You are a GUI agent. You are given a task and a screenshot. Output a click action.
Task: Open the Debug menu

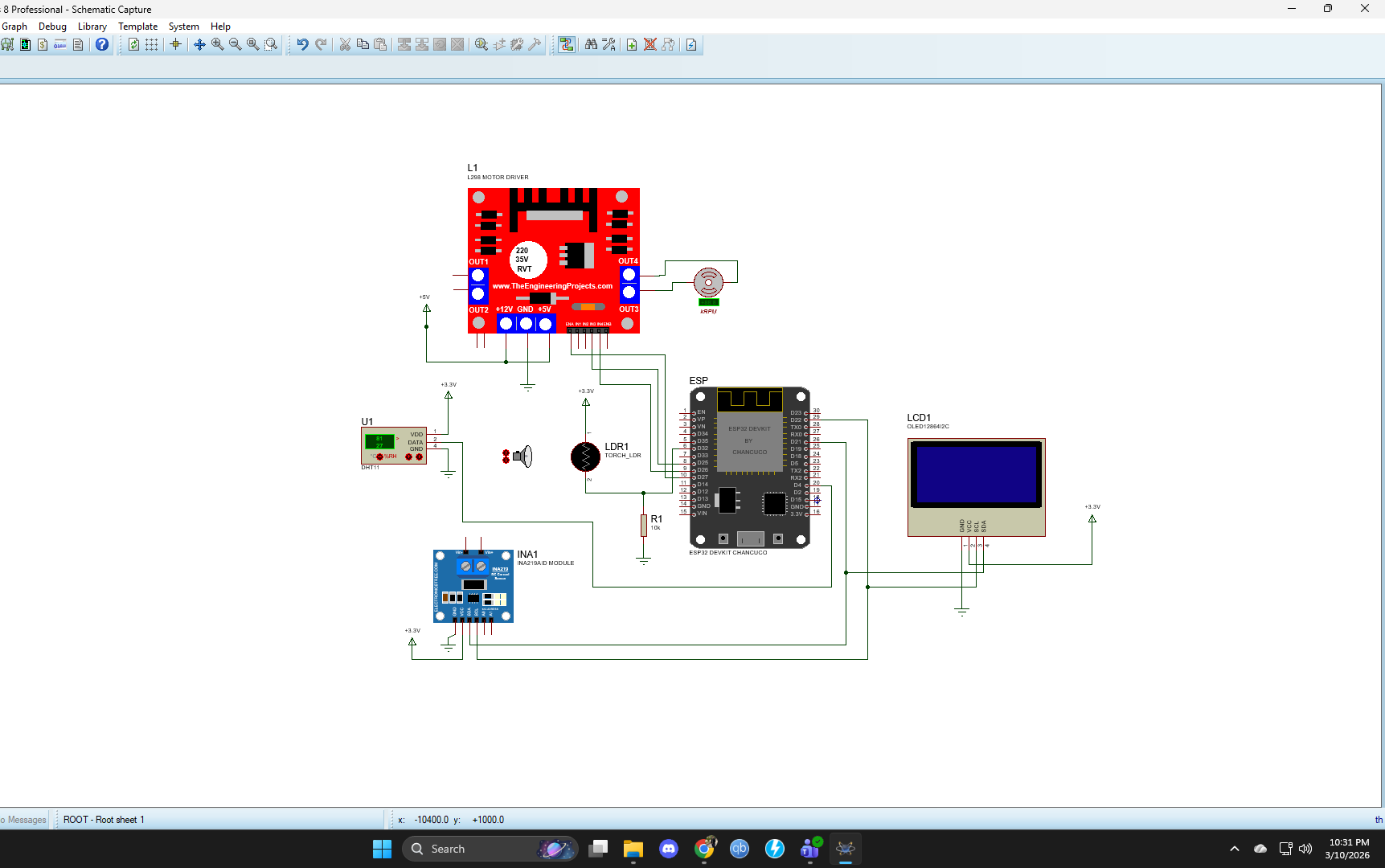tap(51, 26)
